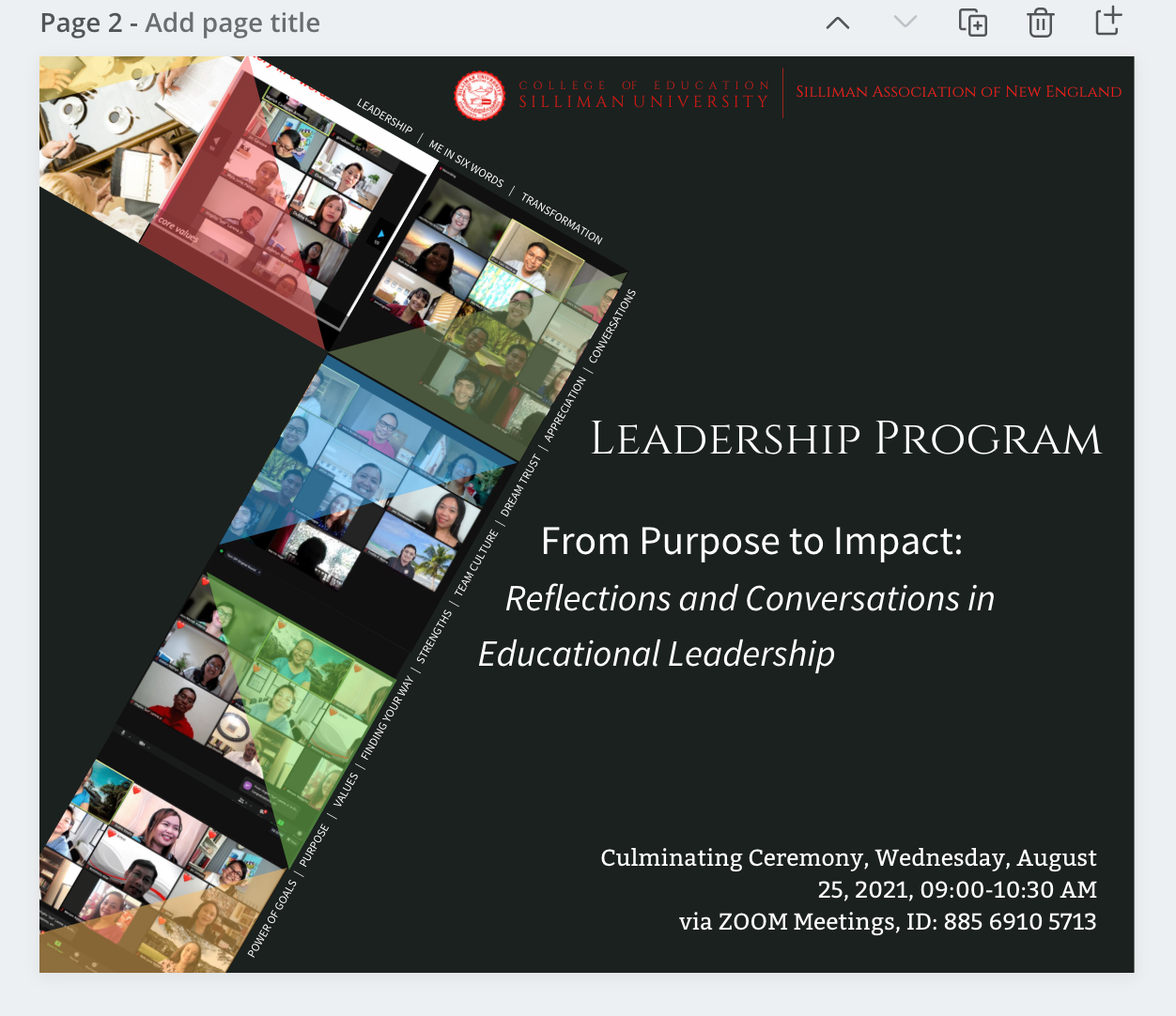Delete Page 2 using the trash icon
The height and width of the screenshot is (1016, 1176).
(x=1040, y=23)
